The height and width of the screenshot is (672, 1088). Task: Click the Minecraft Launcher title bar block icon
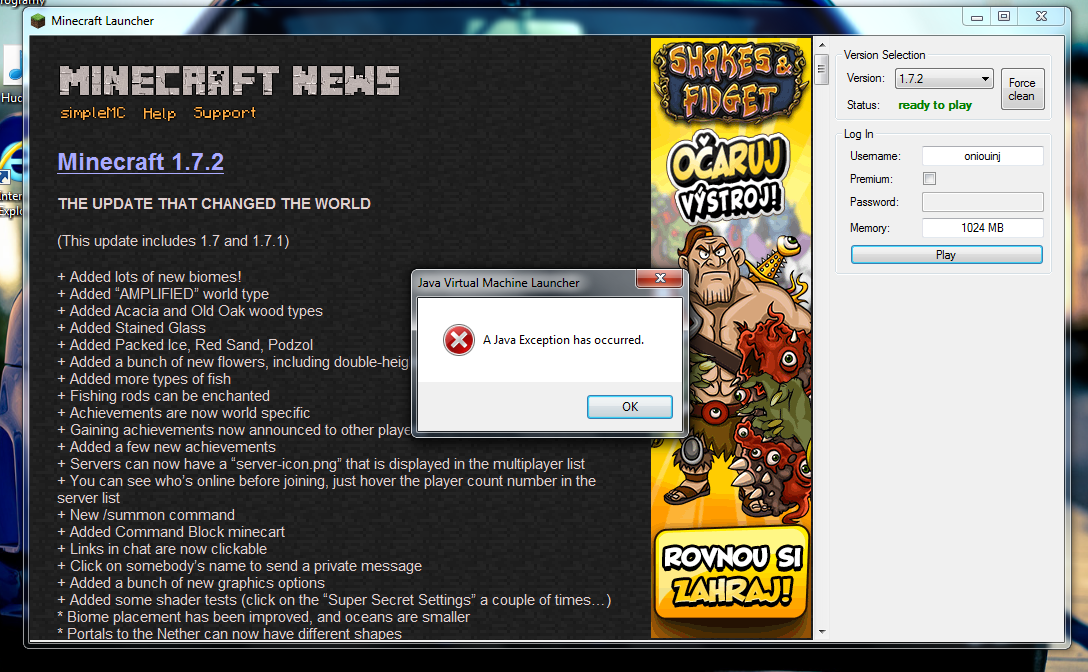point(38,21)
